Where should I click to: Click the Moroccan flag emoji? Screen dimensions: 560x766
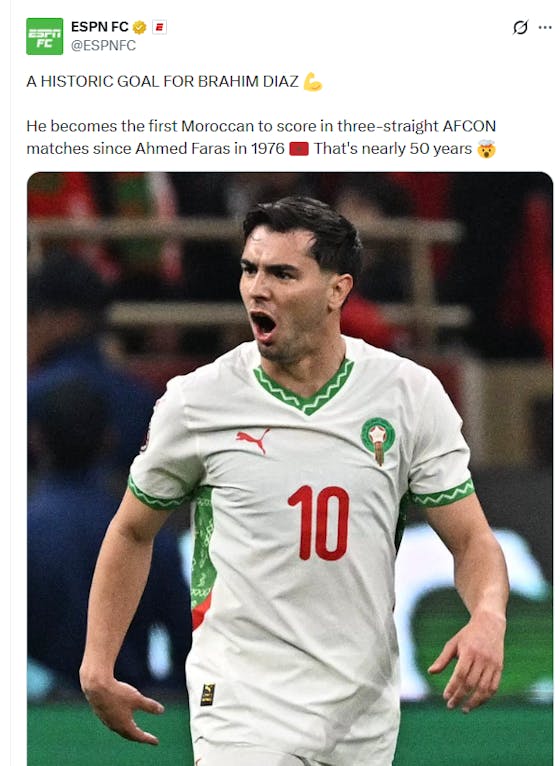pos(299,149)
